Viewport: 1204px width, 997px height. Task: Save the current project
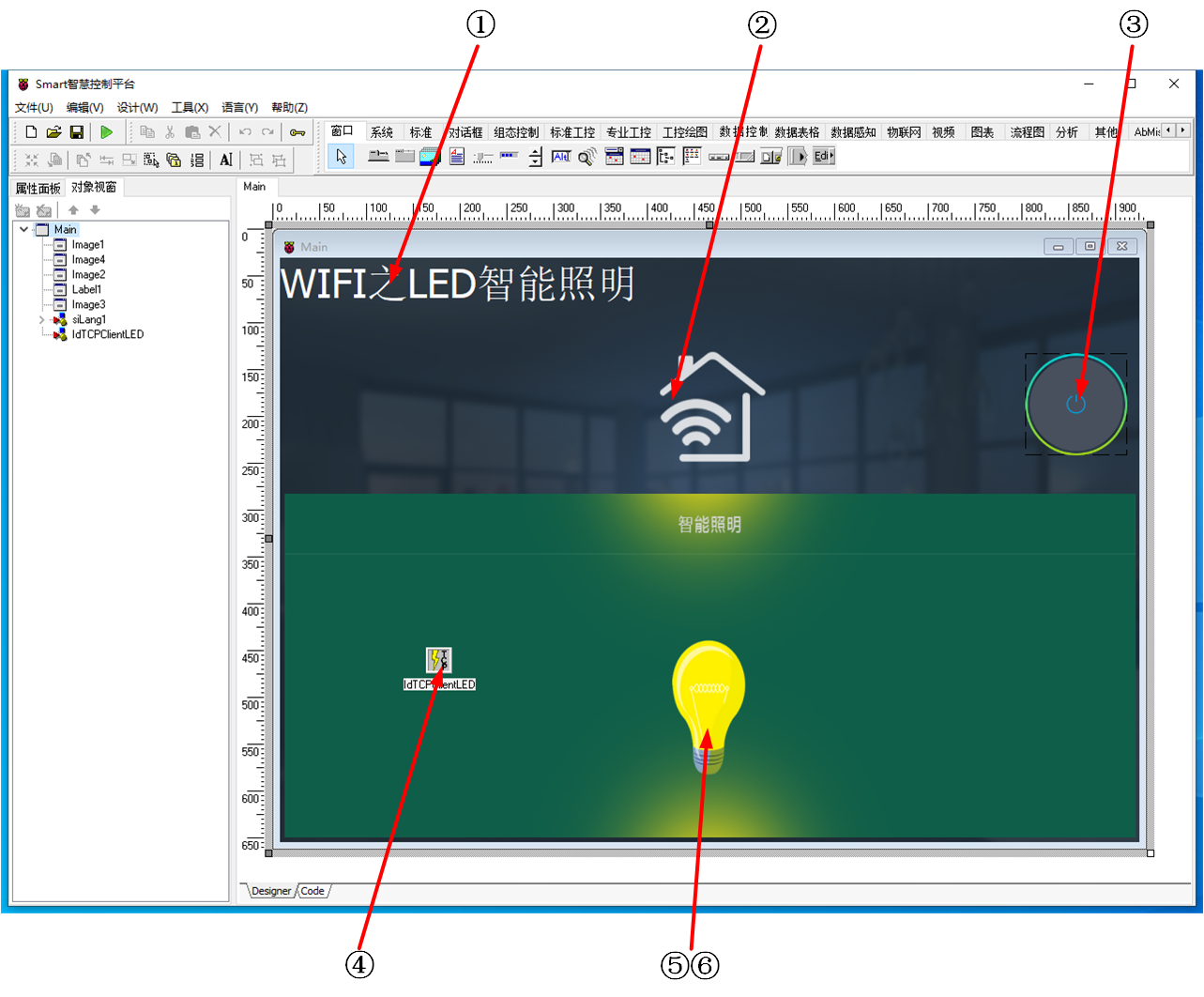[x=77, y=132]
